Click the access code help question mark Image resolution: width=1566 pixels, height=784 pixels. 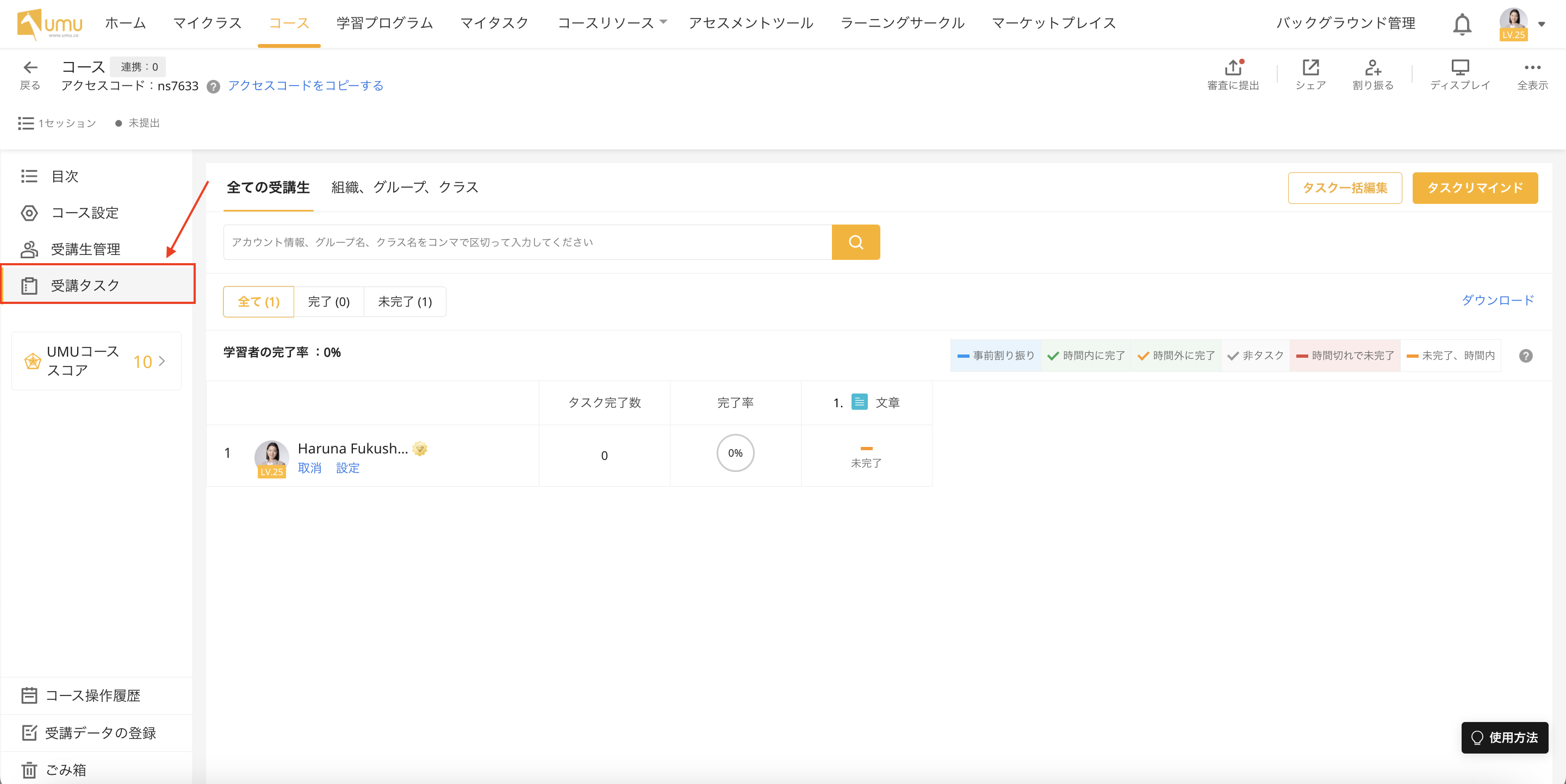pos(213,86)
